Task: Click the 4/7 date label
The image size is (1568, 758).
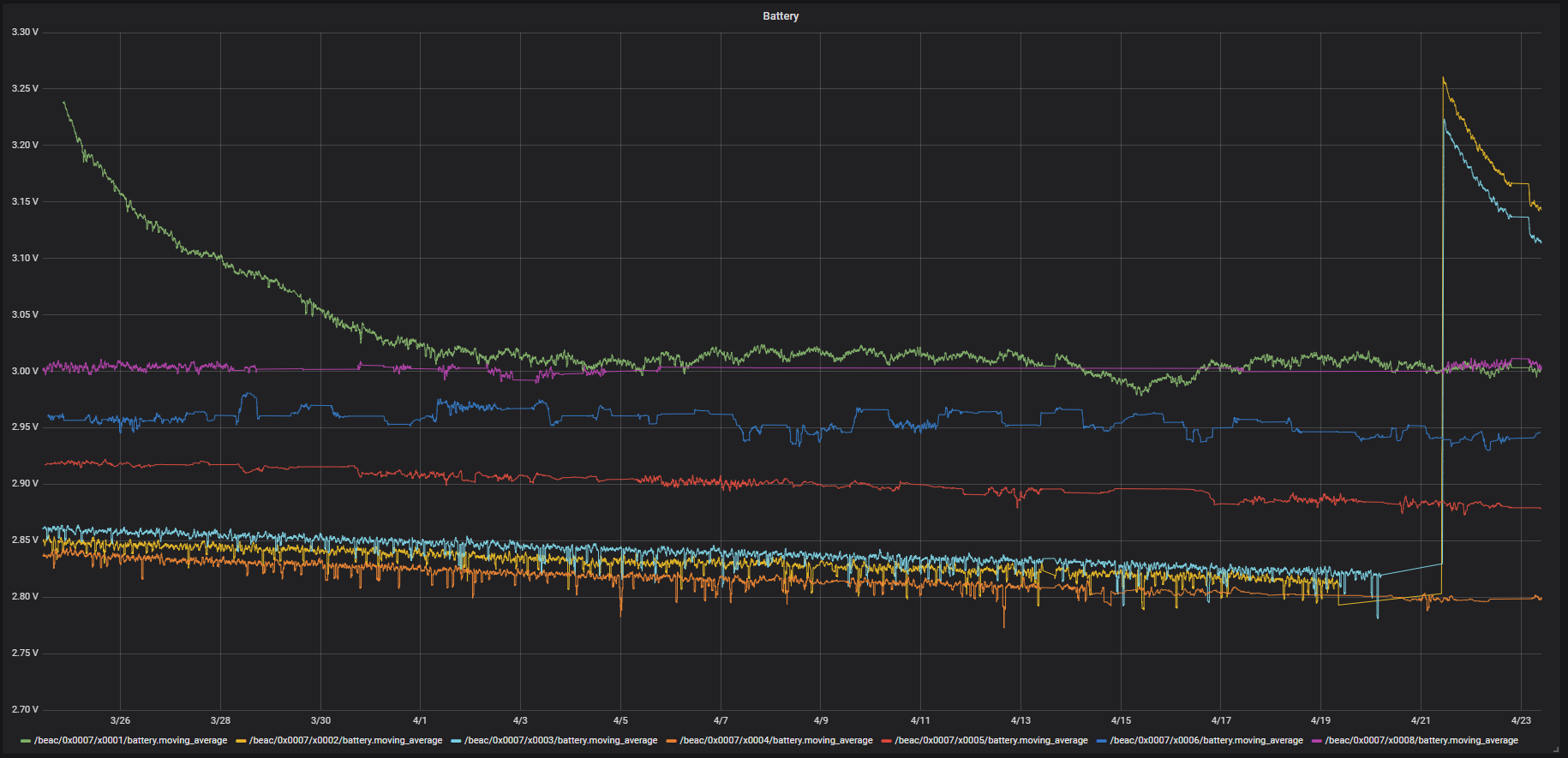Action: 721,720
